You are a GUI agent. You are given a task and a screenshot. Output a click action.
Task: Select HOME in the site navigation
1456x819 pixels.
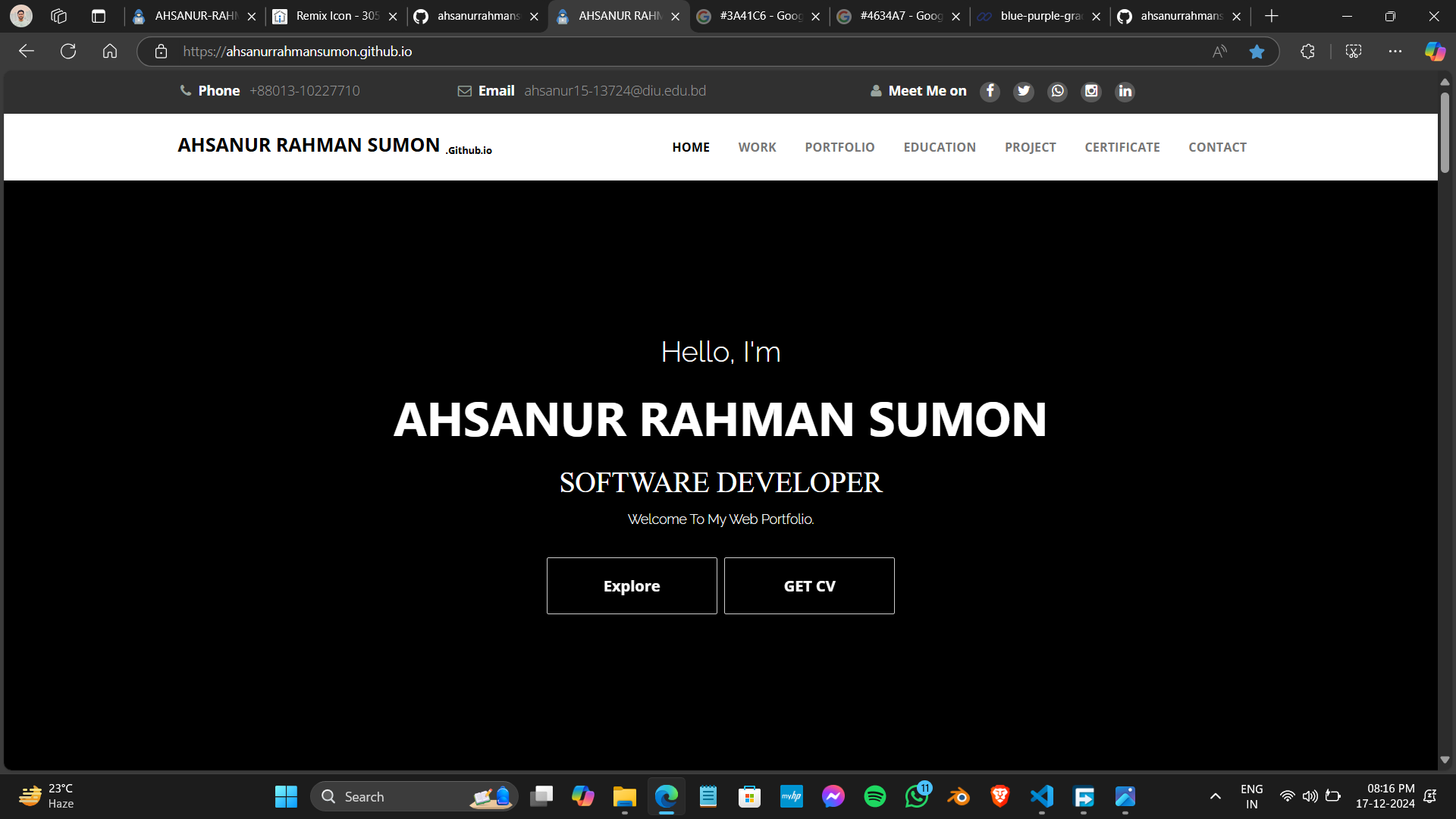click(691, 147)
